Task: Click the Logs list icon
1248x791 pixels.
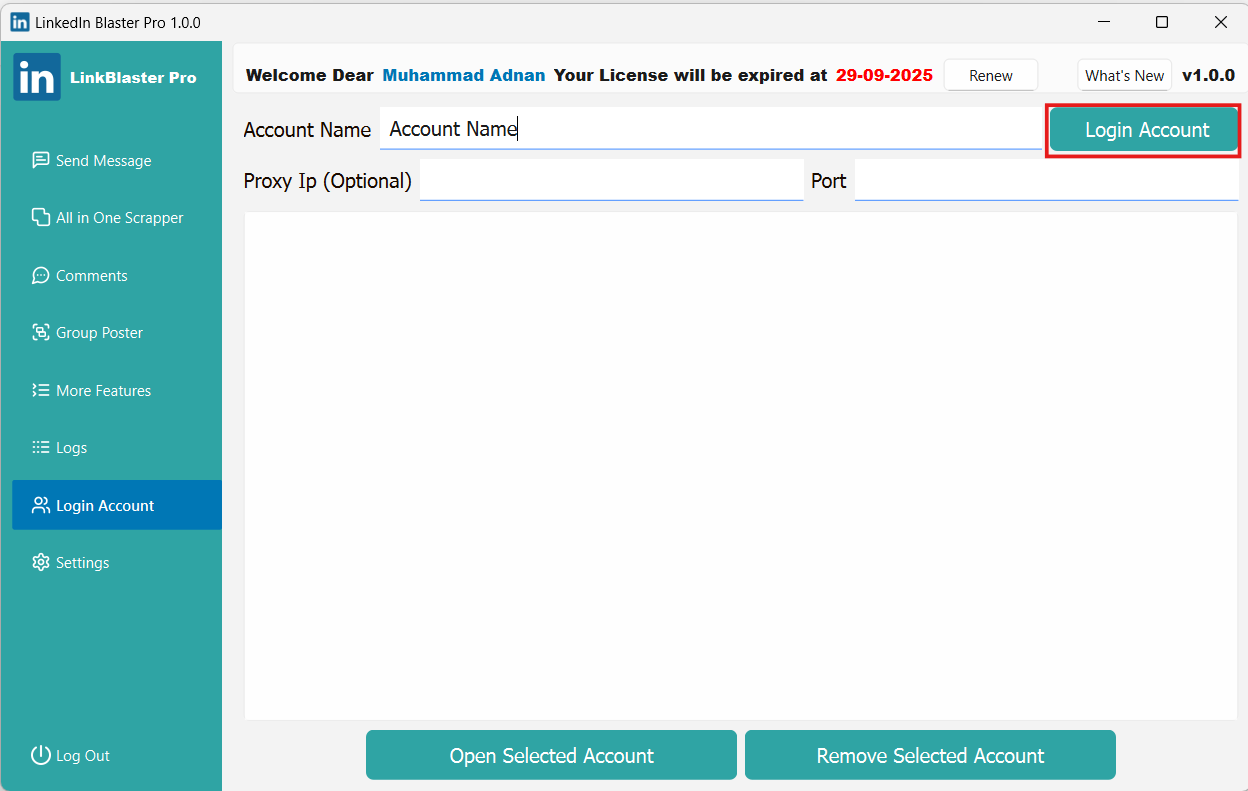Action: [x=40, y=448]
